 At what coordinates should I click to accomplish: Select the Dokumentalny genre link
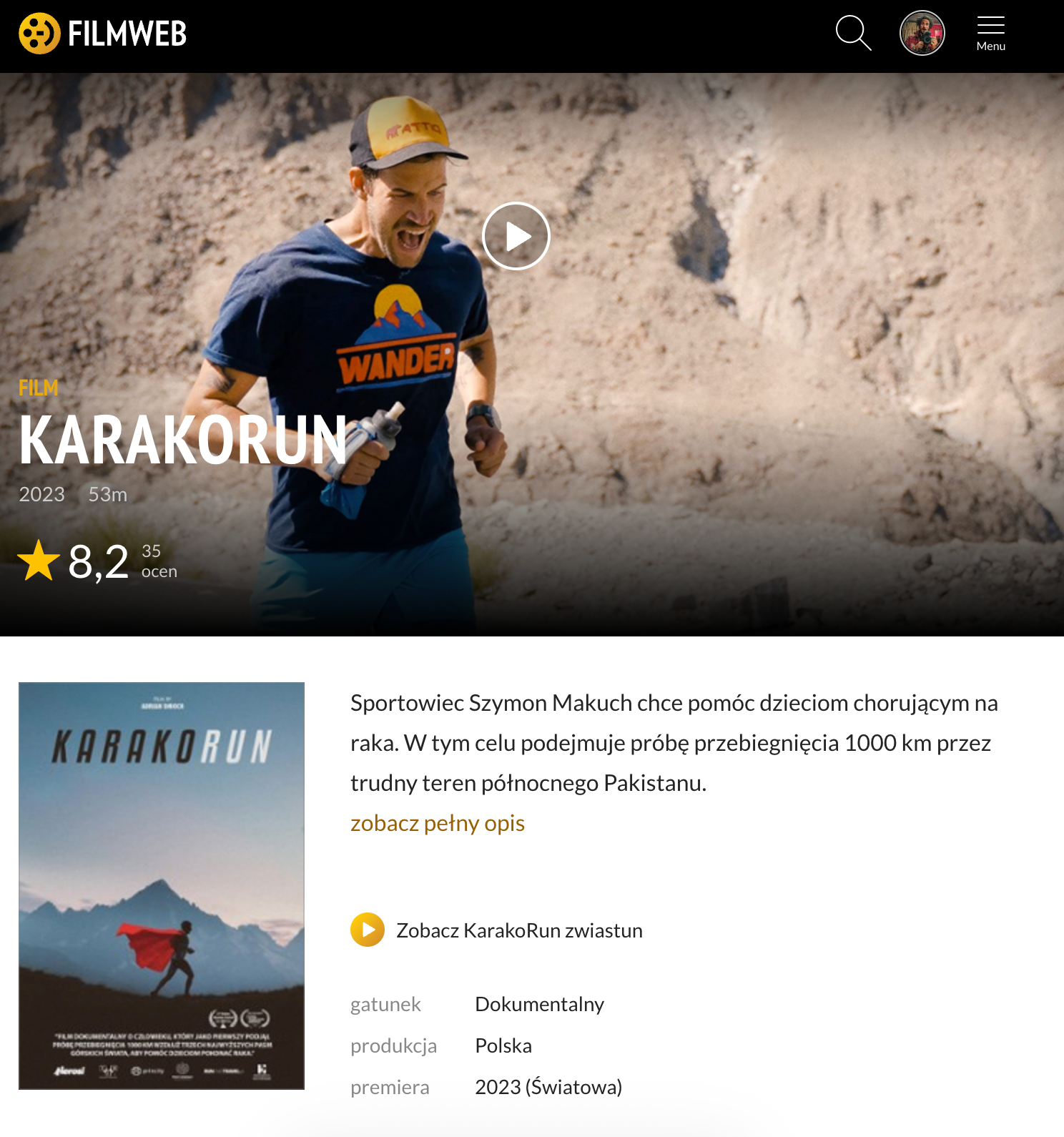tap(540, 1004)
